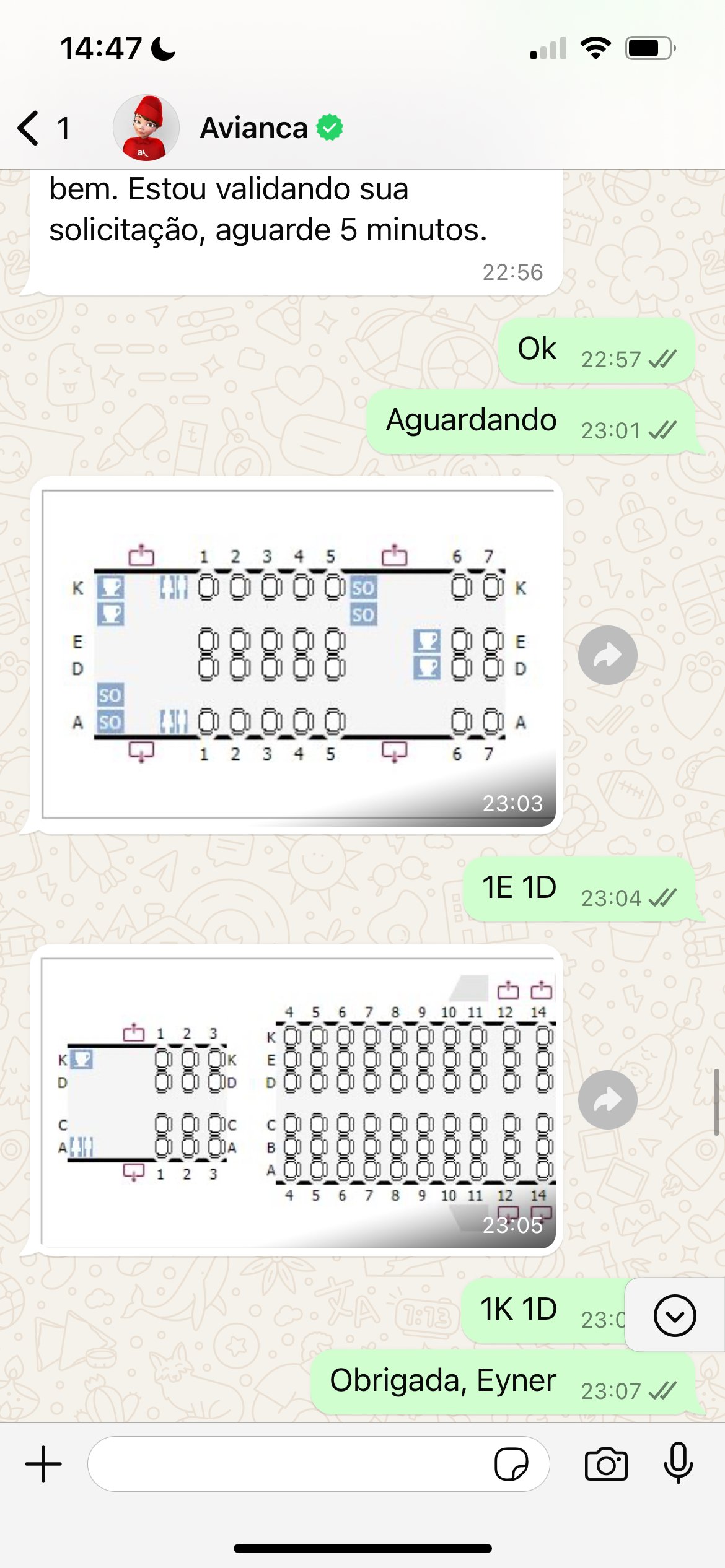Forward the second seat map image

click(607, 1099)
